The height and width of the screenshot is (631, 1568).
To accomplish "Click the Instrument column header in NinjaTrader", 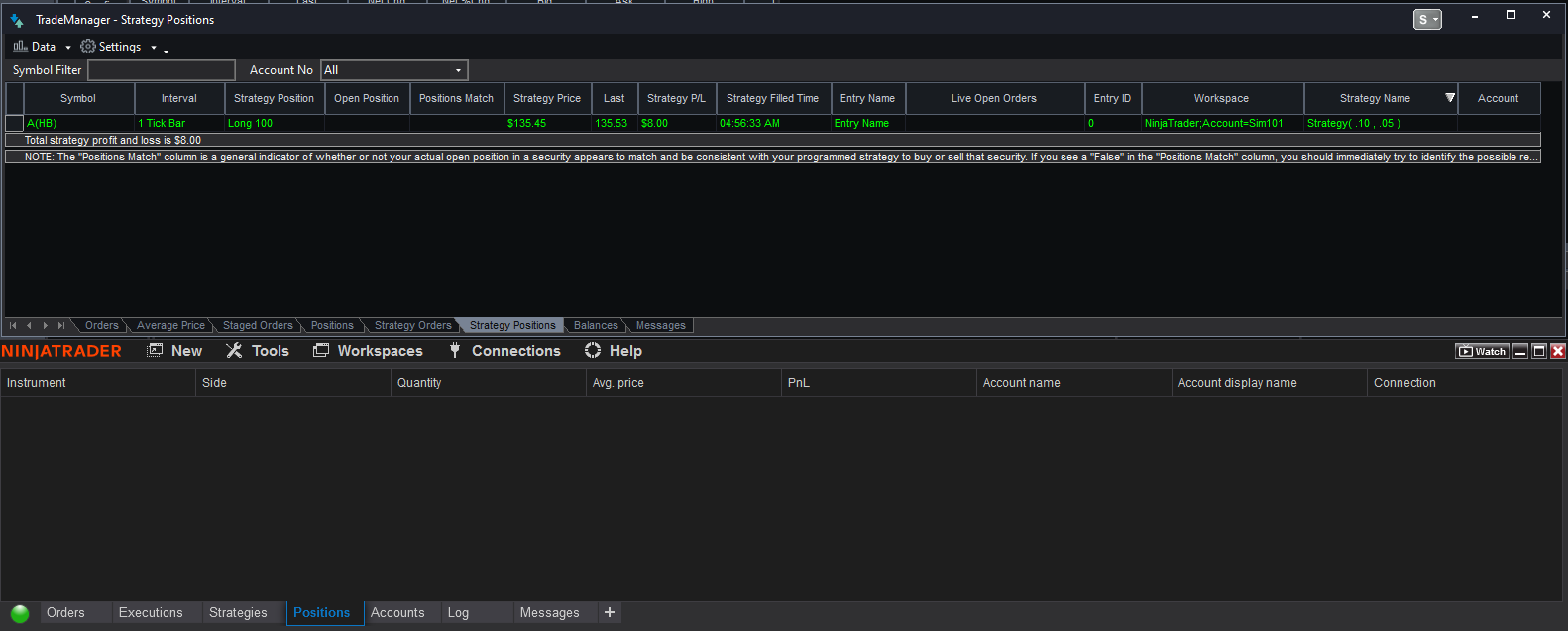I will (98, 383).
